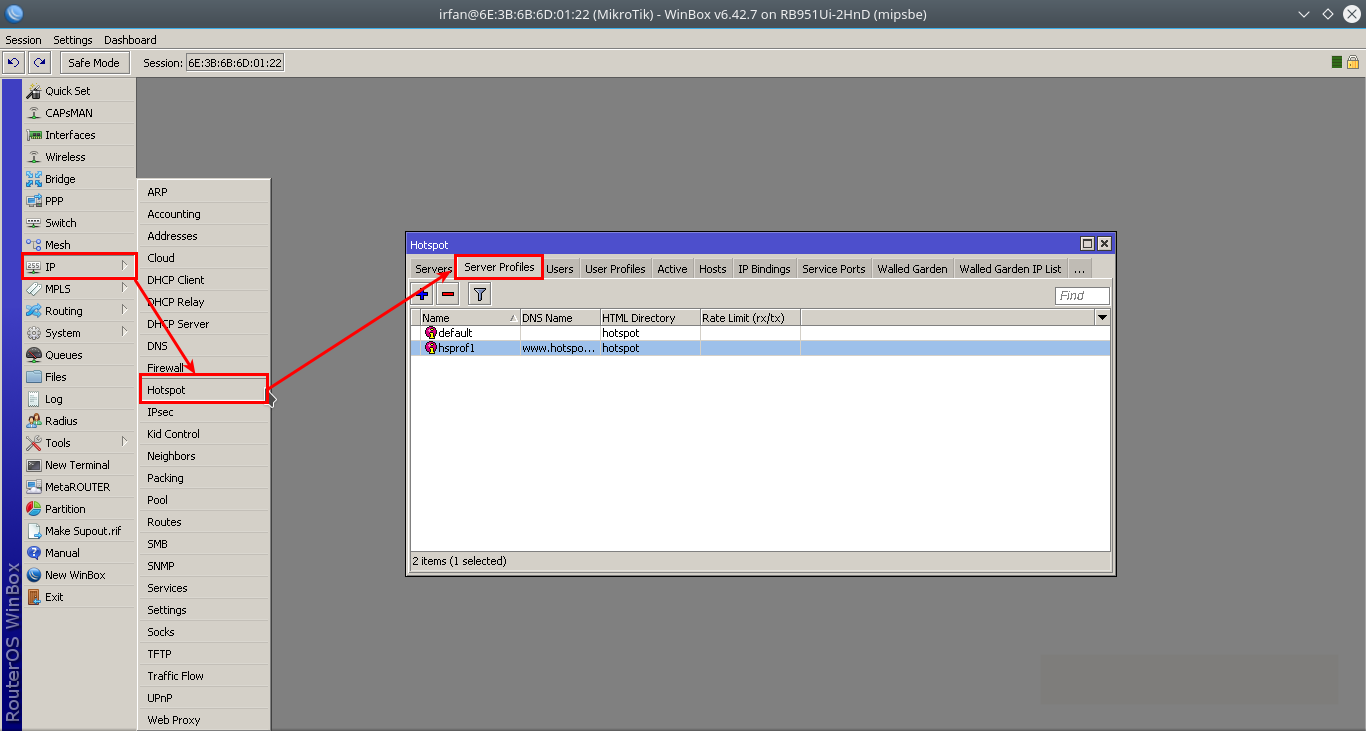This screenshot has height=731, width=1366.
Task: Add a new server profile with plus
Action: [422, 294]
